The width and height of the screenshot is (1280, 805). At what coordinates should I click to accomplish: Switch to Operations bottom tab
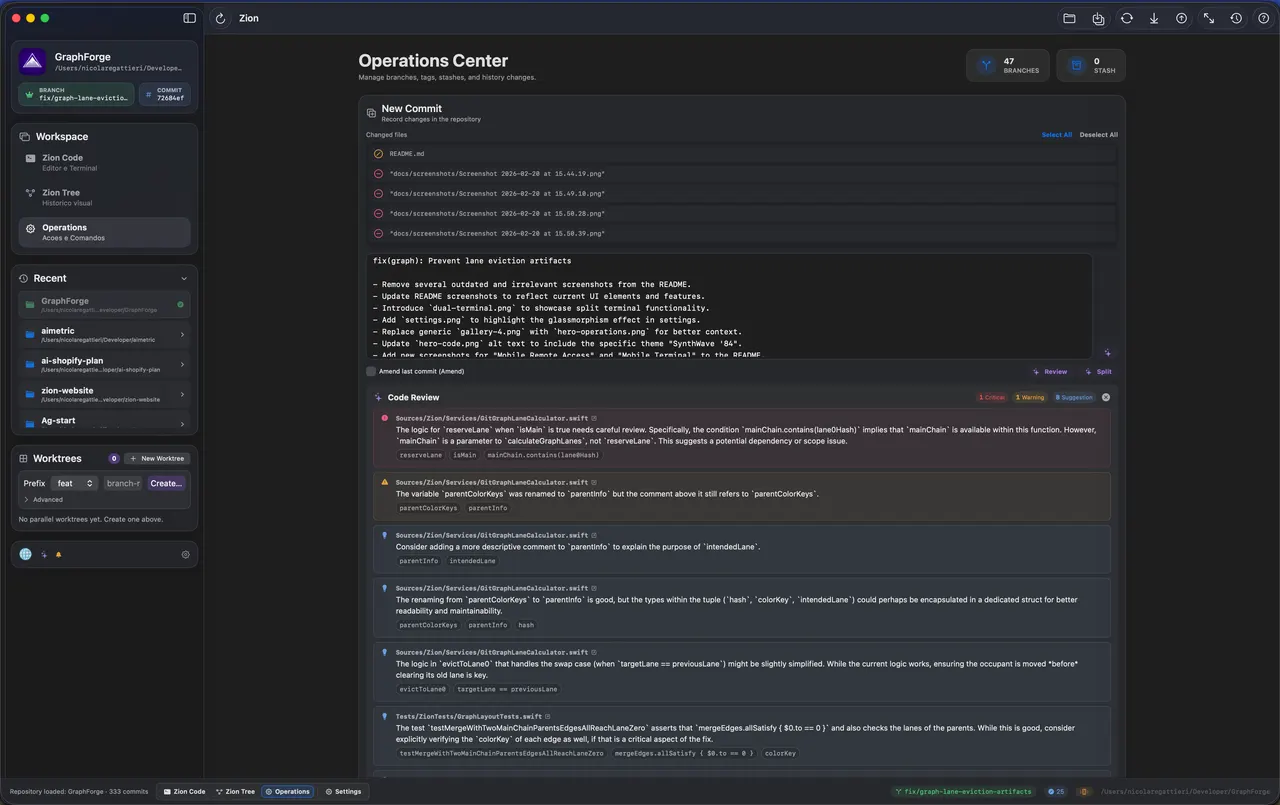pos(288,791)
